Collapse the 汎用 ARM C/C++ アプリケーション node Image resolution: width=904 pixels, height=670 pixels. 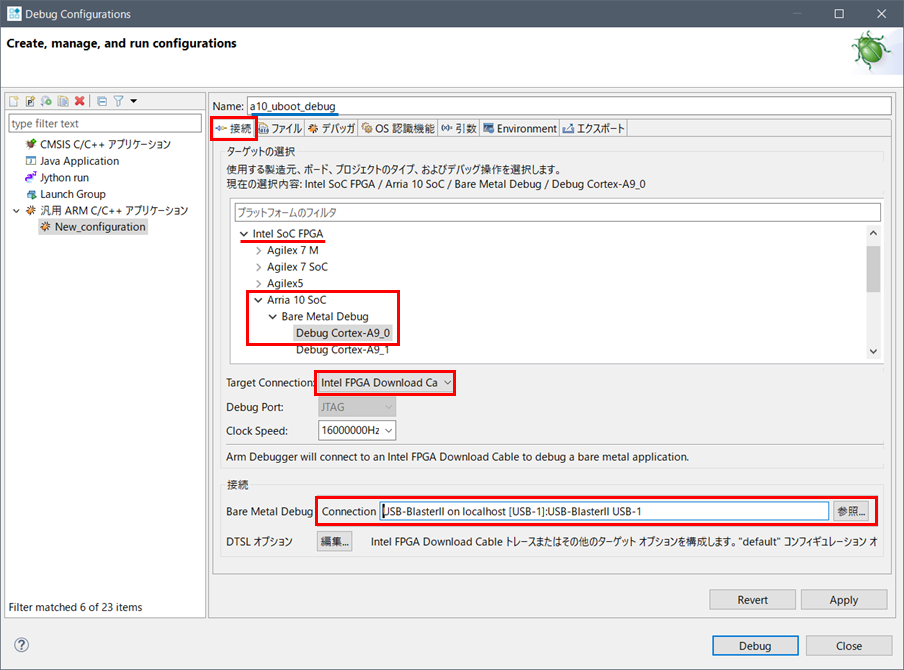pos(15,211)
